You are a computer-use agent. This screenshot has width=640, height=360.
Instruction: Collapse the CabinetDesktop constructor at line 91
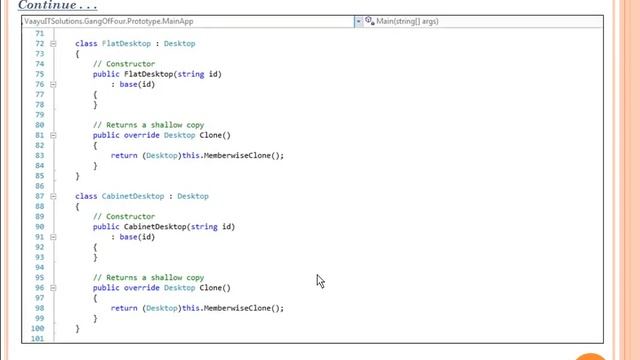tap(53, 237)
